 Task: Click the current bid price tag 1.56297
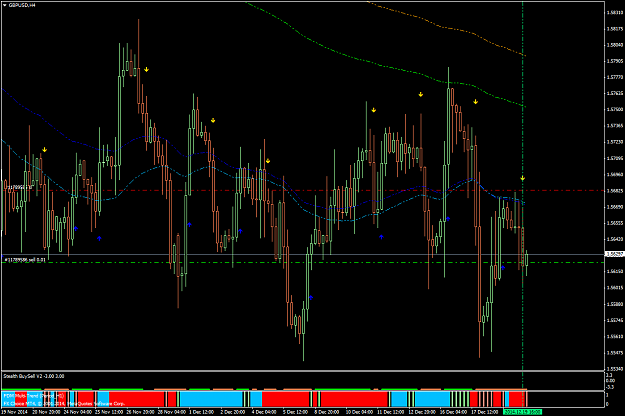point(615,254)
